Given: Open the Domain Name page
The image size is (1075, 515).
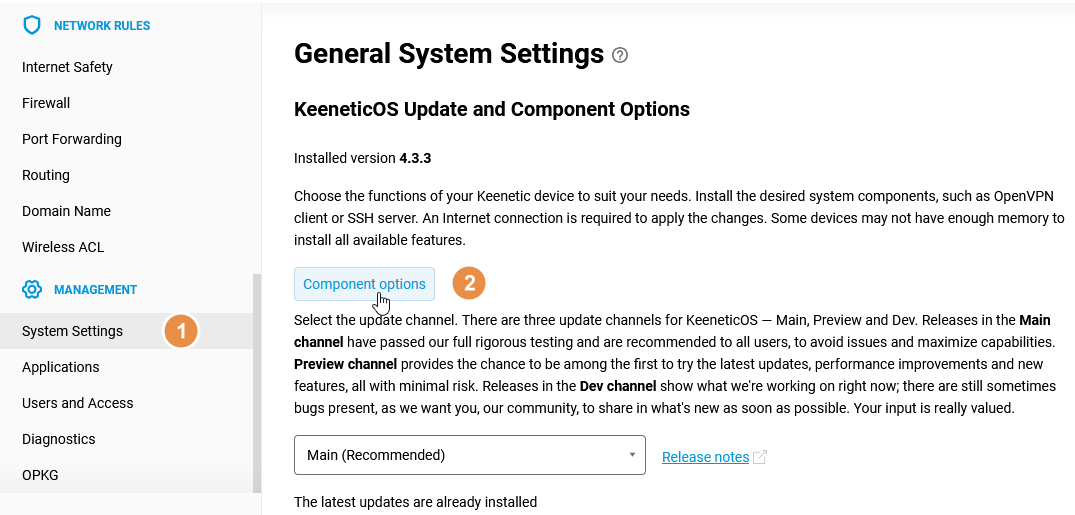Looking at the screenshot, I should tap(66, 211).
